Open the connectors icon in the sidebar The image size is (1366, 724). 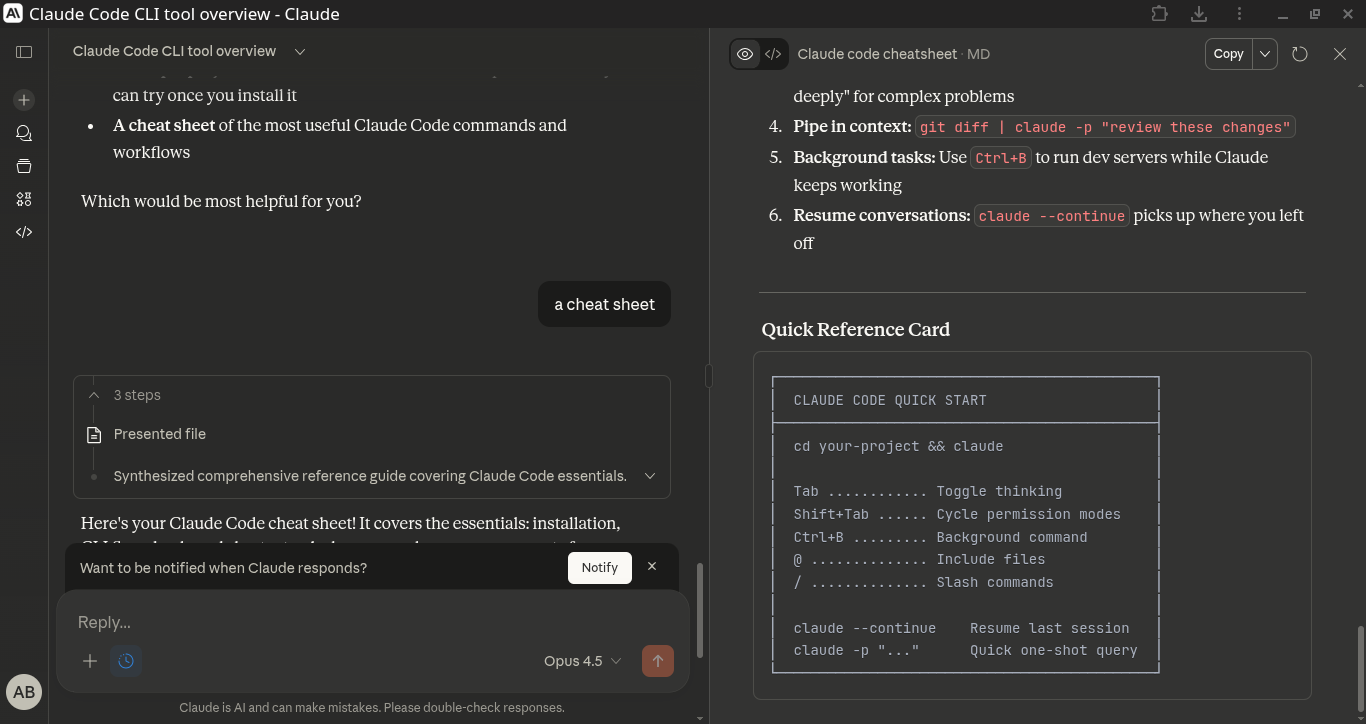[24, 199]
